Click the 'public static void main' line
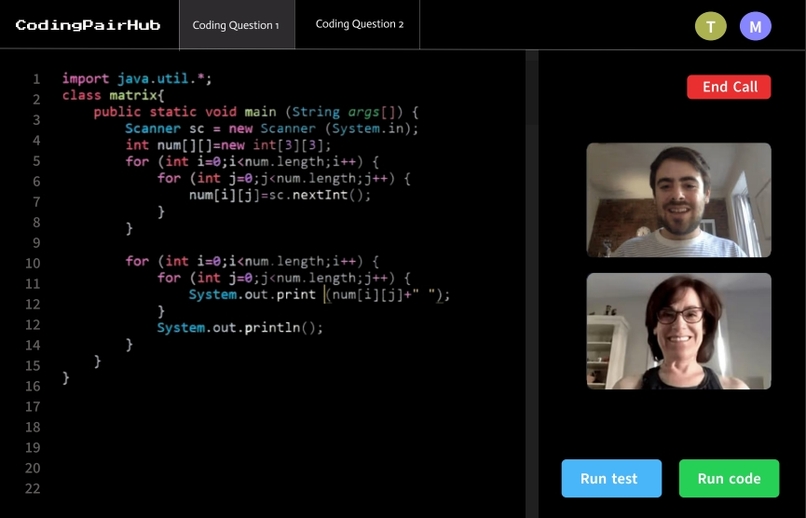The width and height of the screenshot is (806, 518). coord(257,112)
